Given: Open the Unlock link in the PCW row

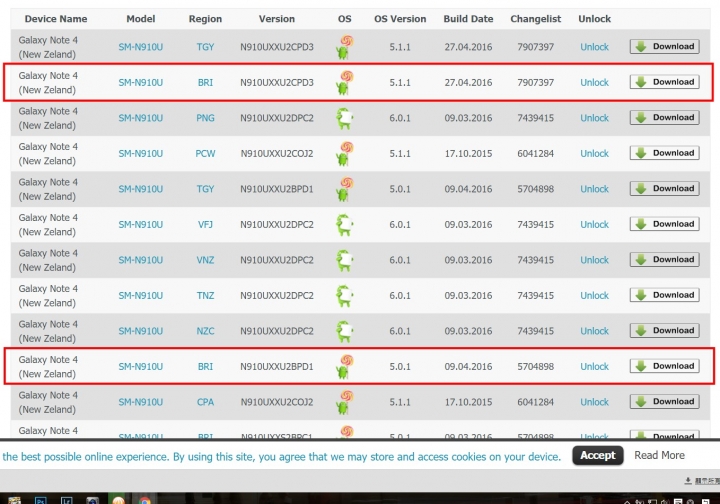Looking at the screenshot, I should (x=594, y=153).
